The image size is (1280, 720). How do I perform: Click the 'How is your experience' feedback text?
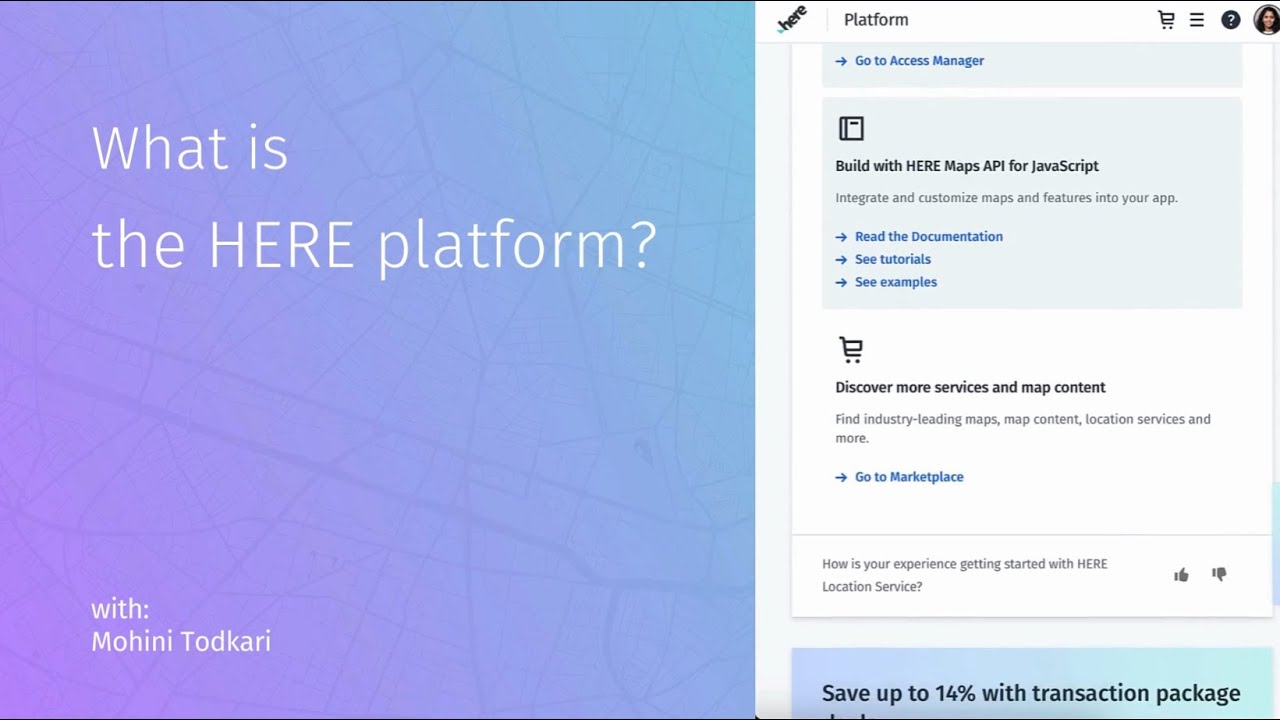tap(965, 575)
